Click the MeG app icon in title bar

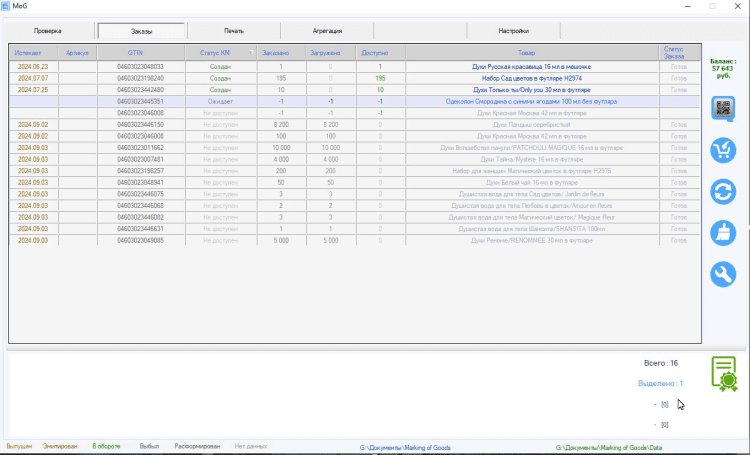[x=8, y=6]
